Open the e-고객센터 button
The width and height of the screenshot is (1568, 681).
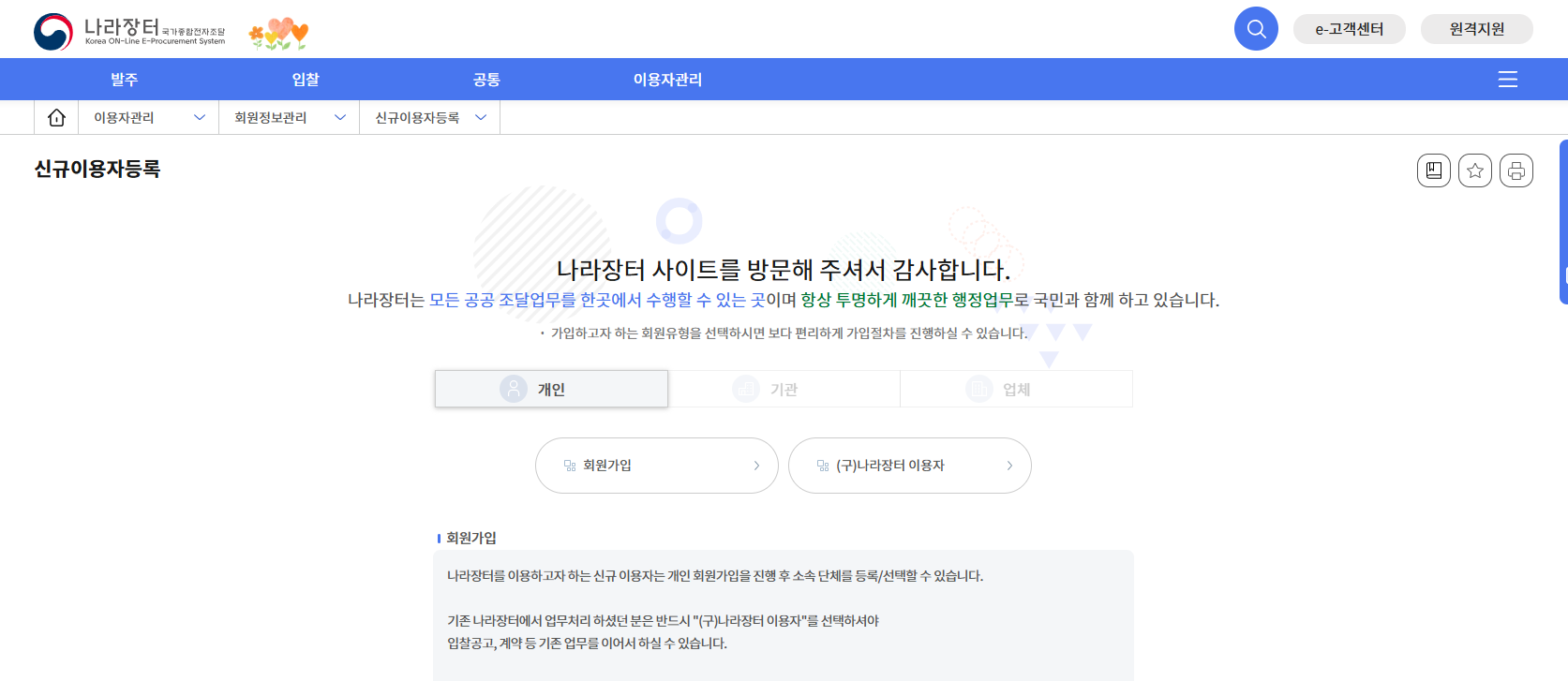click(1349, 29)
